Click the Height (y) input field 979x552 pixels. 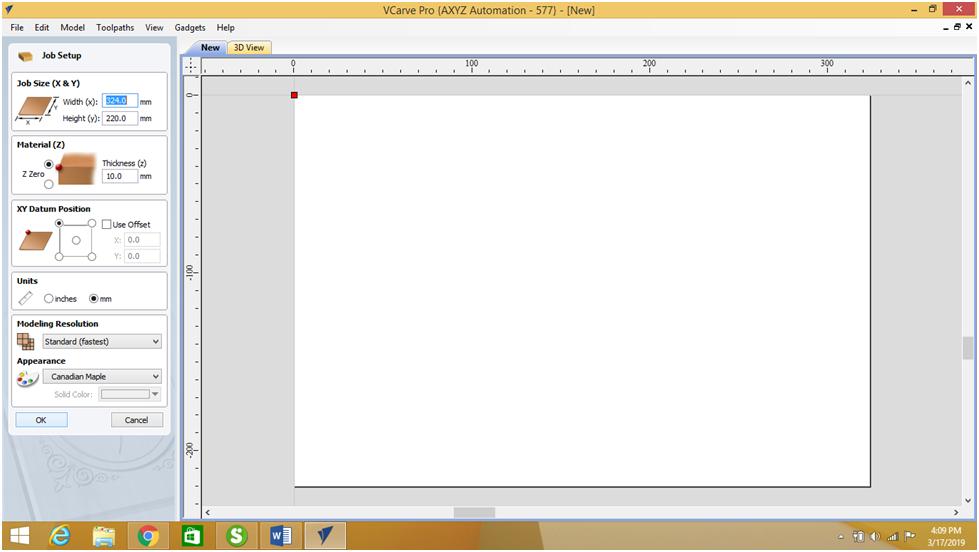[120, 118]
